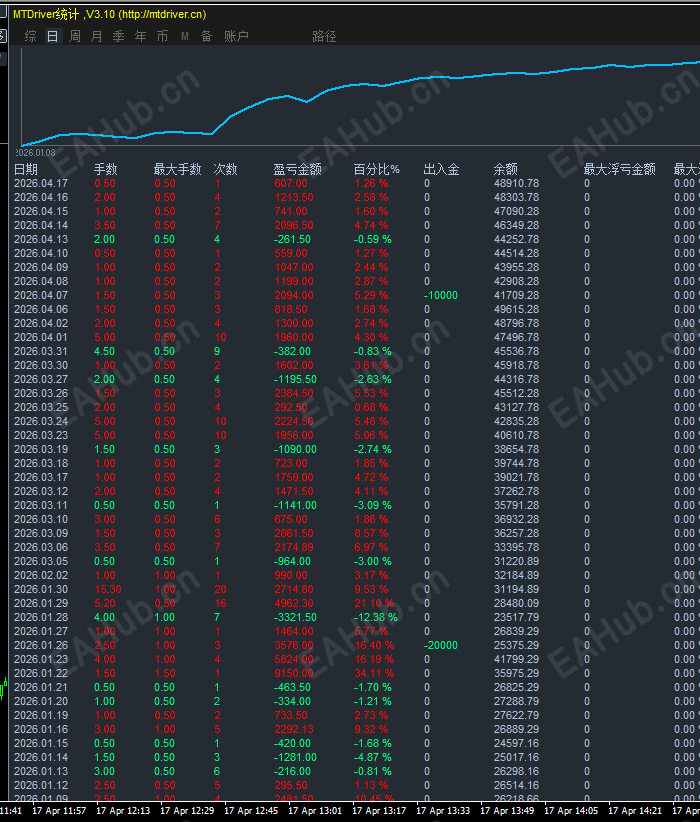The image size is (700, 822).
Task: Click the 出入金 column header
Action: (x=441, y=169)
